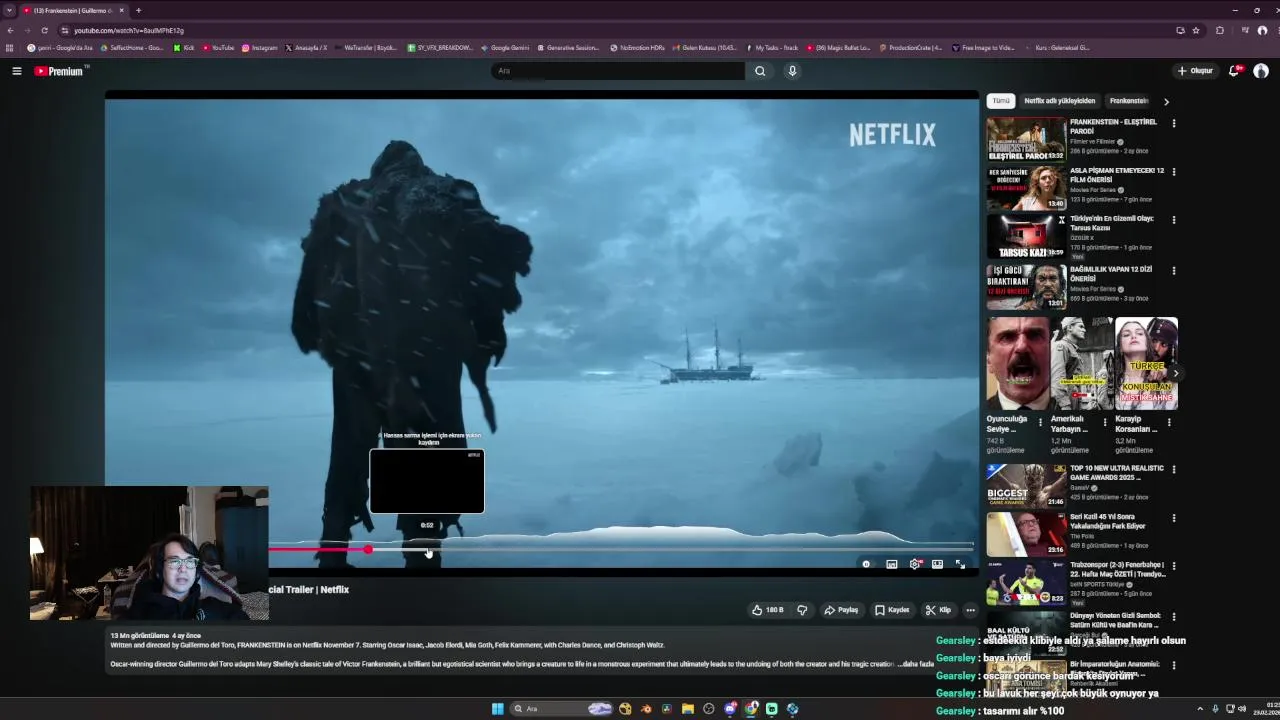The width and height of the screenshot is (1280, 720).
Task: Open options for Top 10 Ultra Realistic Game
Action: click(1174, 469)
